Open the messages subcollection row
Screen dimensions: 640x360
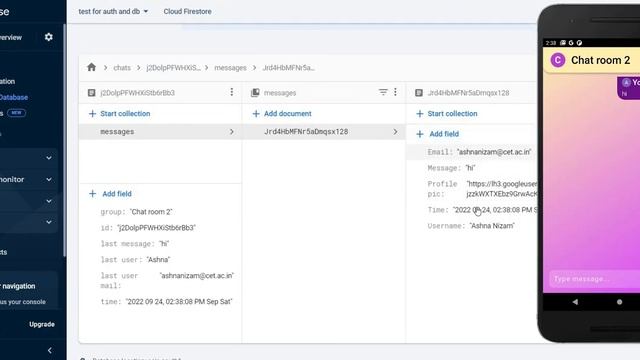click(160, 132)
